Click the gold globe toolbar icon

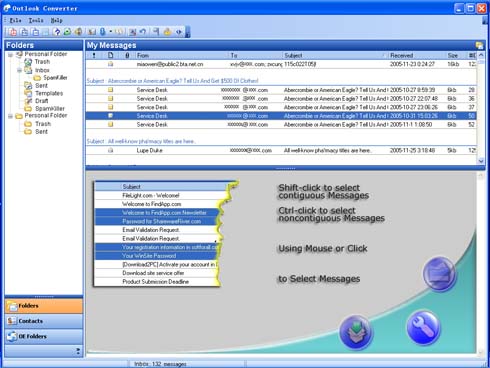click(x=78, y=32)
